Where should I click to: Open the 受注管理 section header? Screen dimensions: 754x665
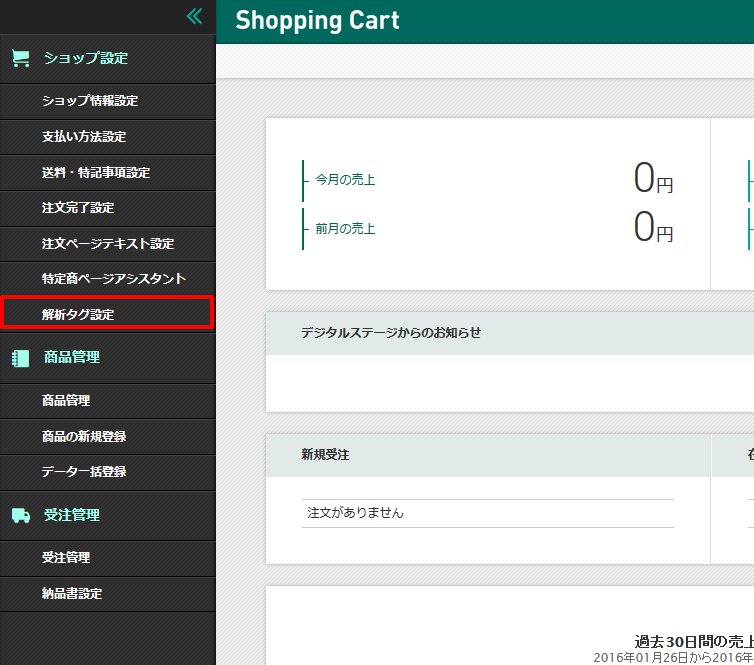pos(107,515)
